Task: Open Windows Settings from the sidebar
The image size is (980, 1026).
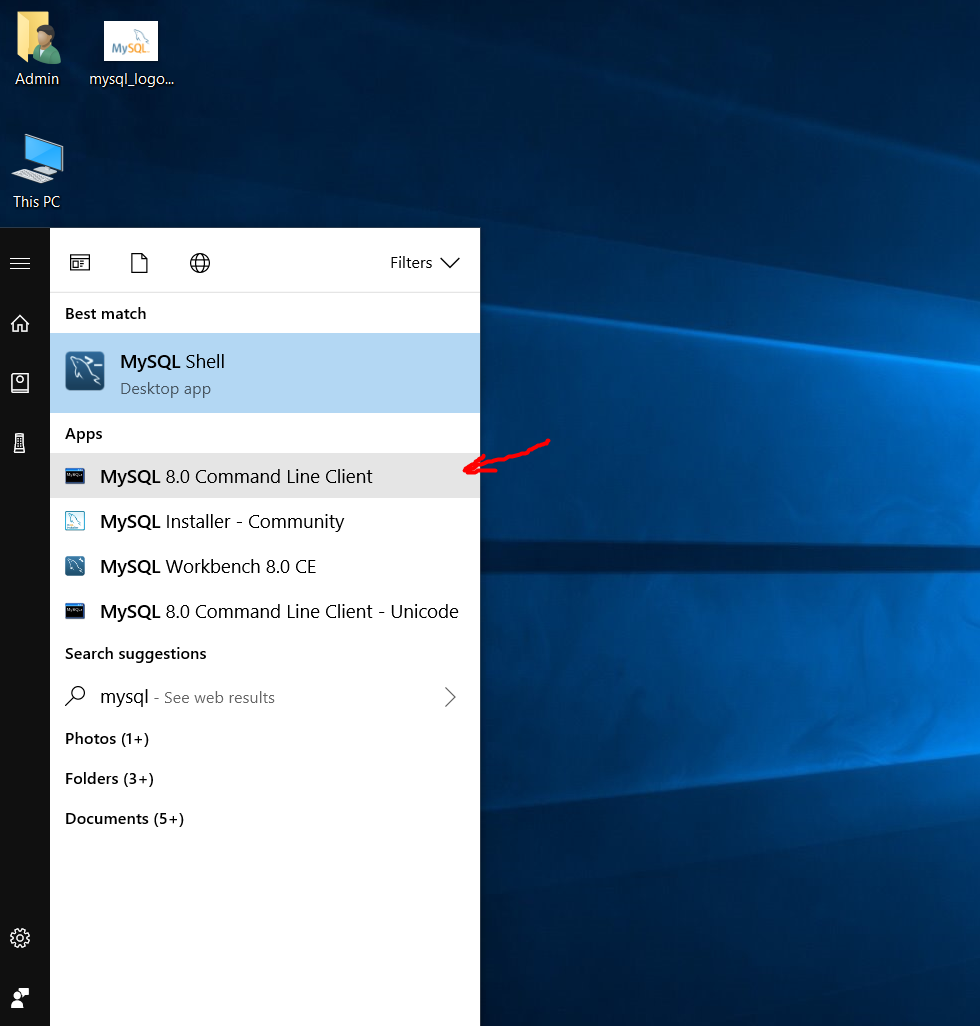Action: pyautogui.click(x=20, y=938)
